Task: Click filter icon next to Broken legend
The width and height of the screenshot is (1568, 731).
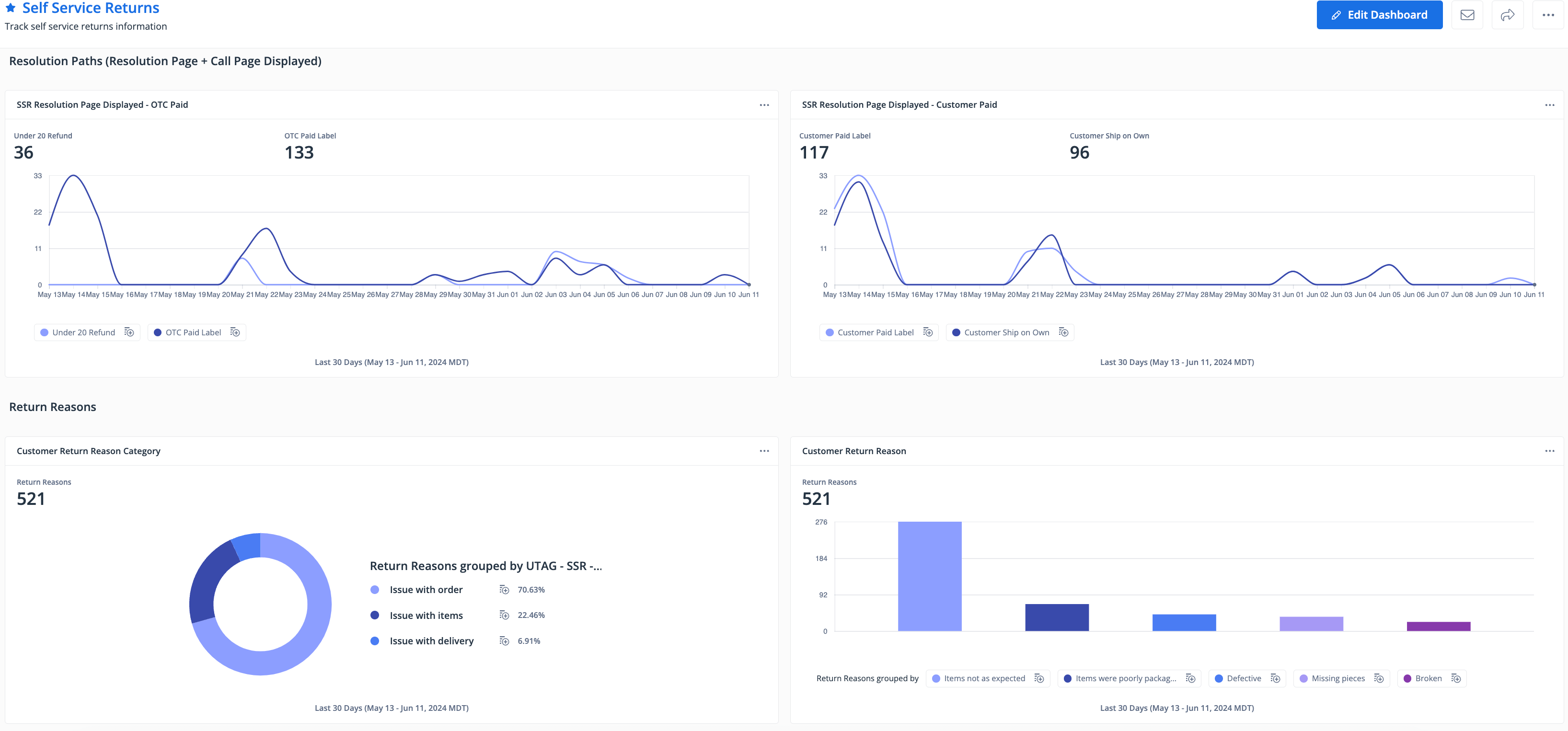Action: 1456,679
